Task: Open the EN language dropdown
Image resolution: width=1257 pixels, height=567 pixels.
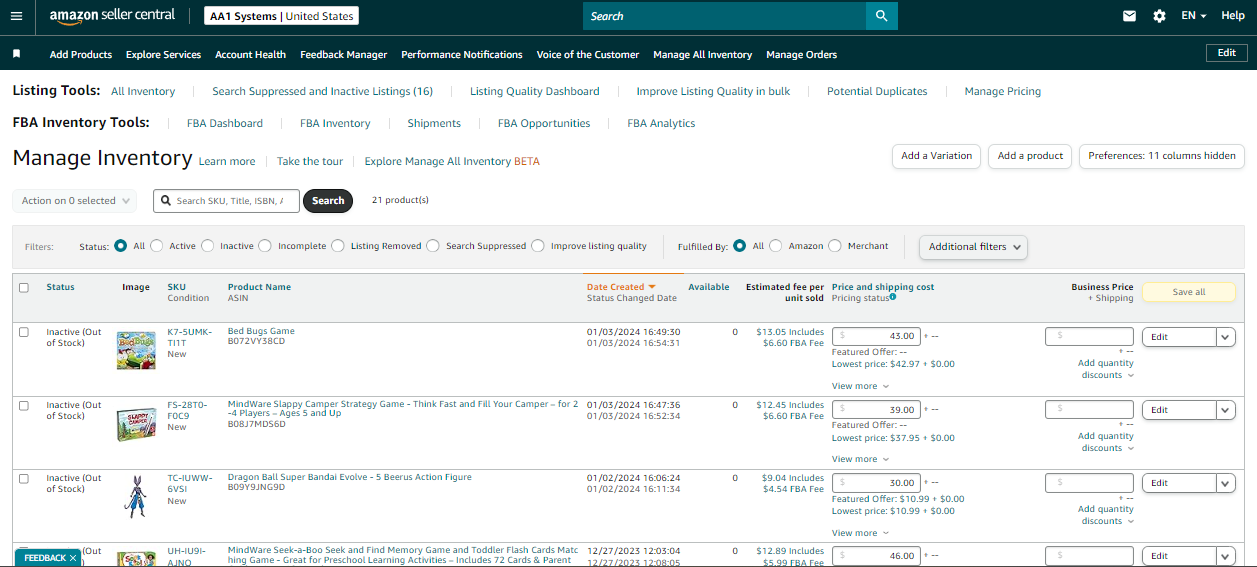Action: click(x=1193, y=16)
